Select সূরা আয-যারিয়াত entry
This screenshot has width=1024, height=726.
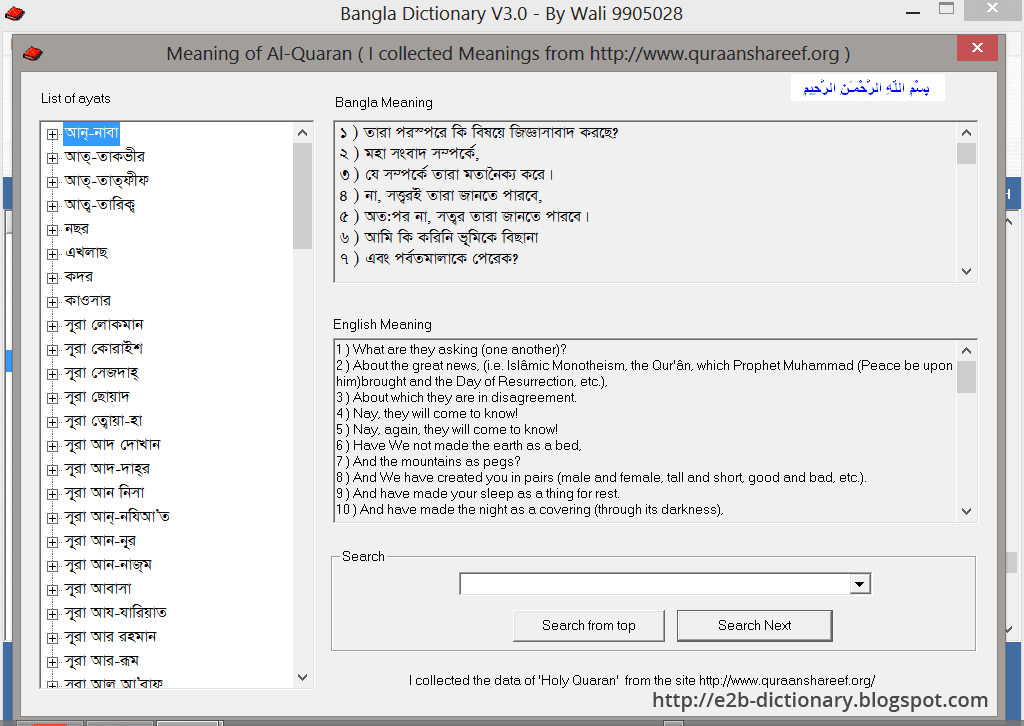(x=116, y=613)
